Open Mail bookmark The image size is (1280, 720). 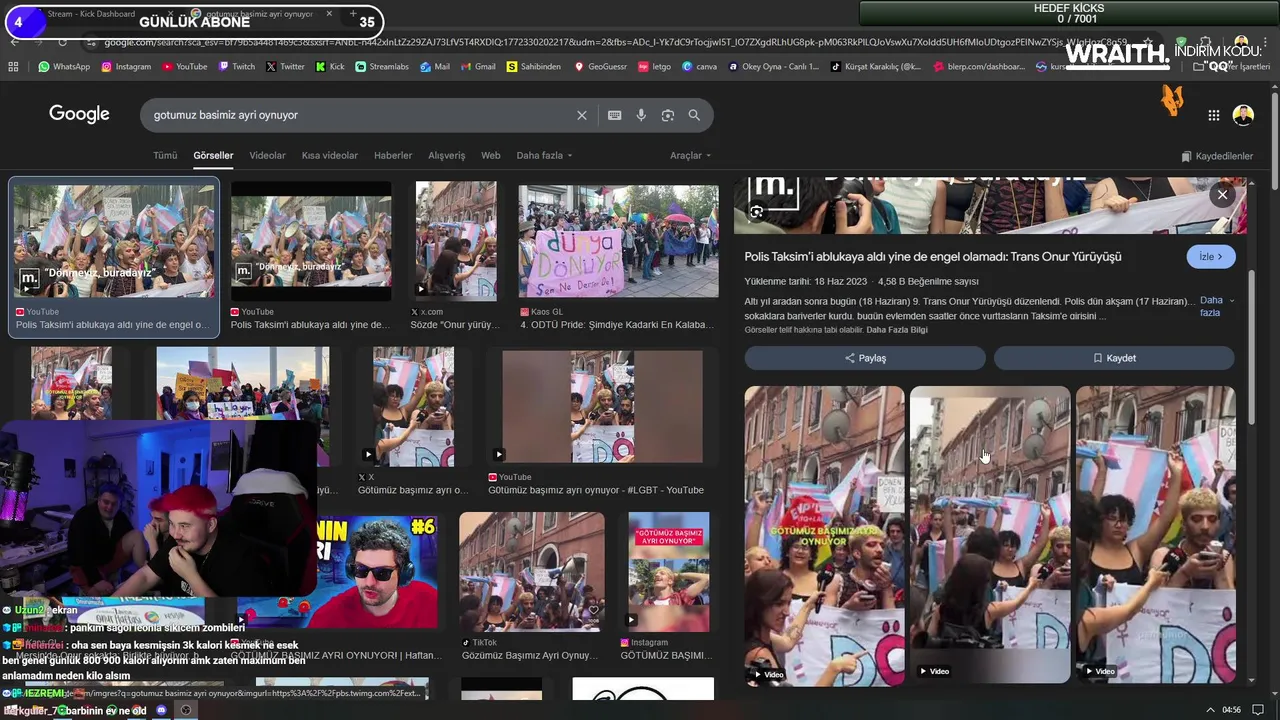[x=435, y=67]
